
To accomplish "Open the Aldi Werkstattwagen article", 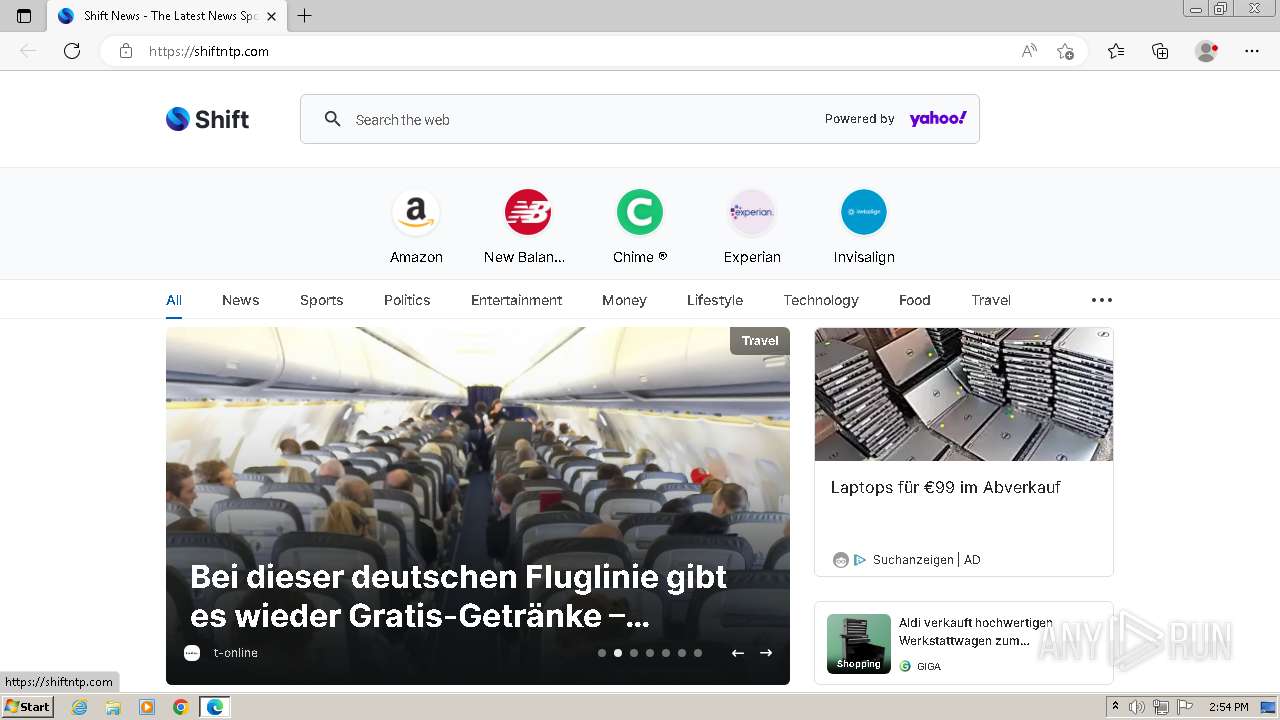I will pos(975,631).
